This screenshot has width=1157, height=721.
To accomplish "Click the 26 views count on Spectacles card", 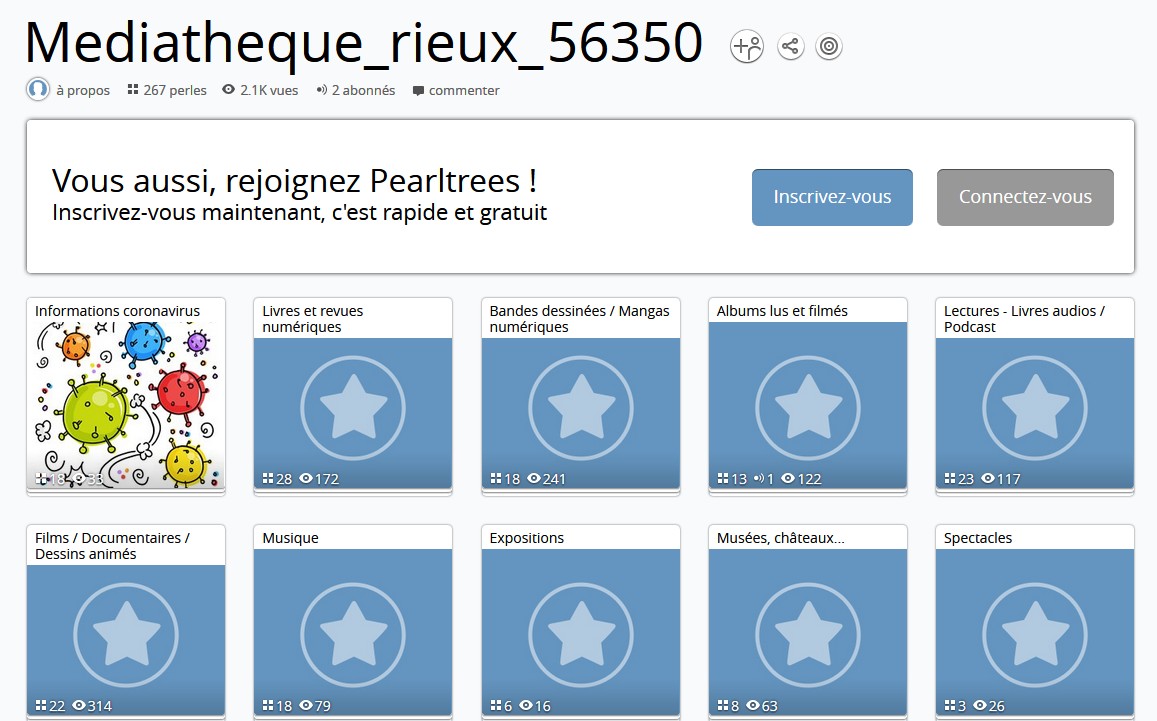I will click(989, 706).
